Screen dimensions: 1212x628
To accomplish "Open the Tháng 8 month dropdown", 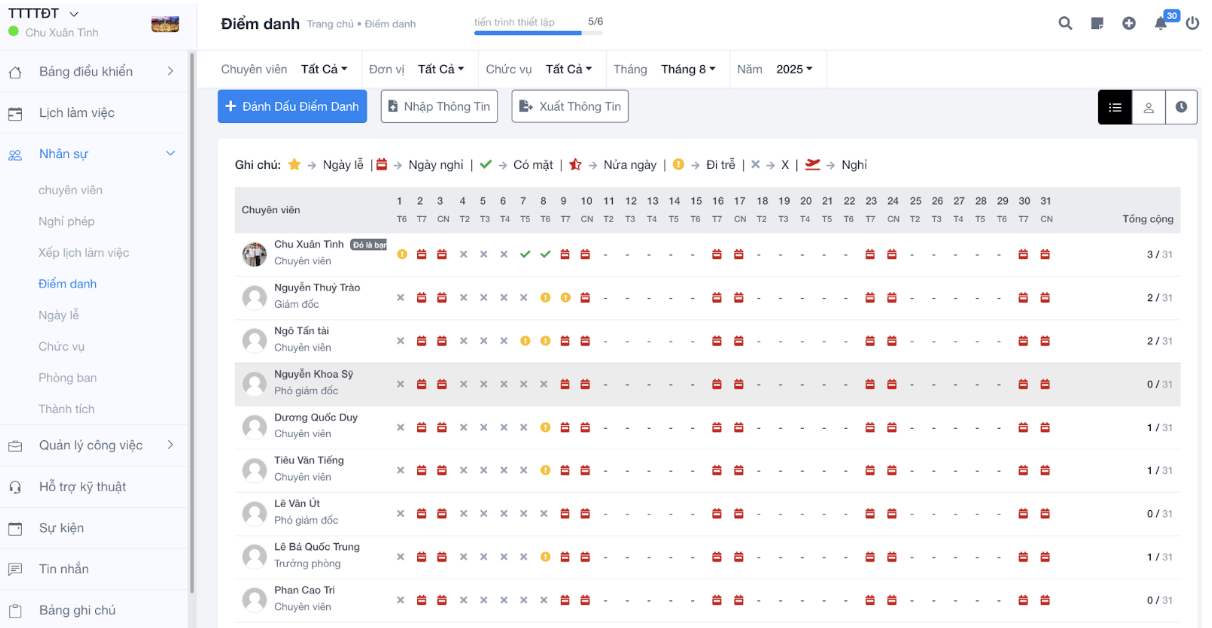I will [688, 69].
